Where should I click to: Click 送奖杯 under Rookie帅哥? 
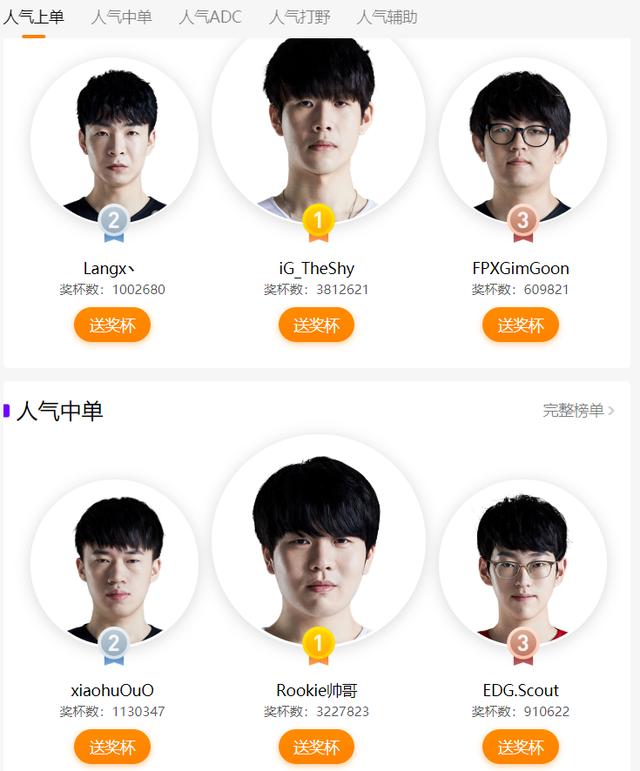(316, 747)
